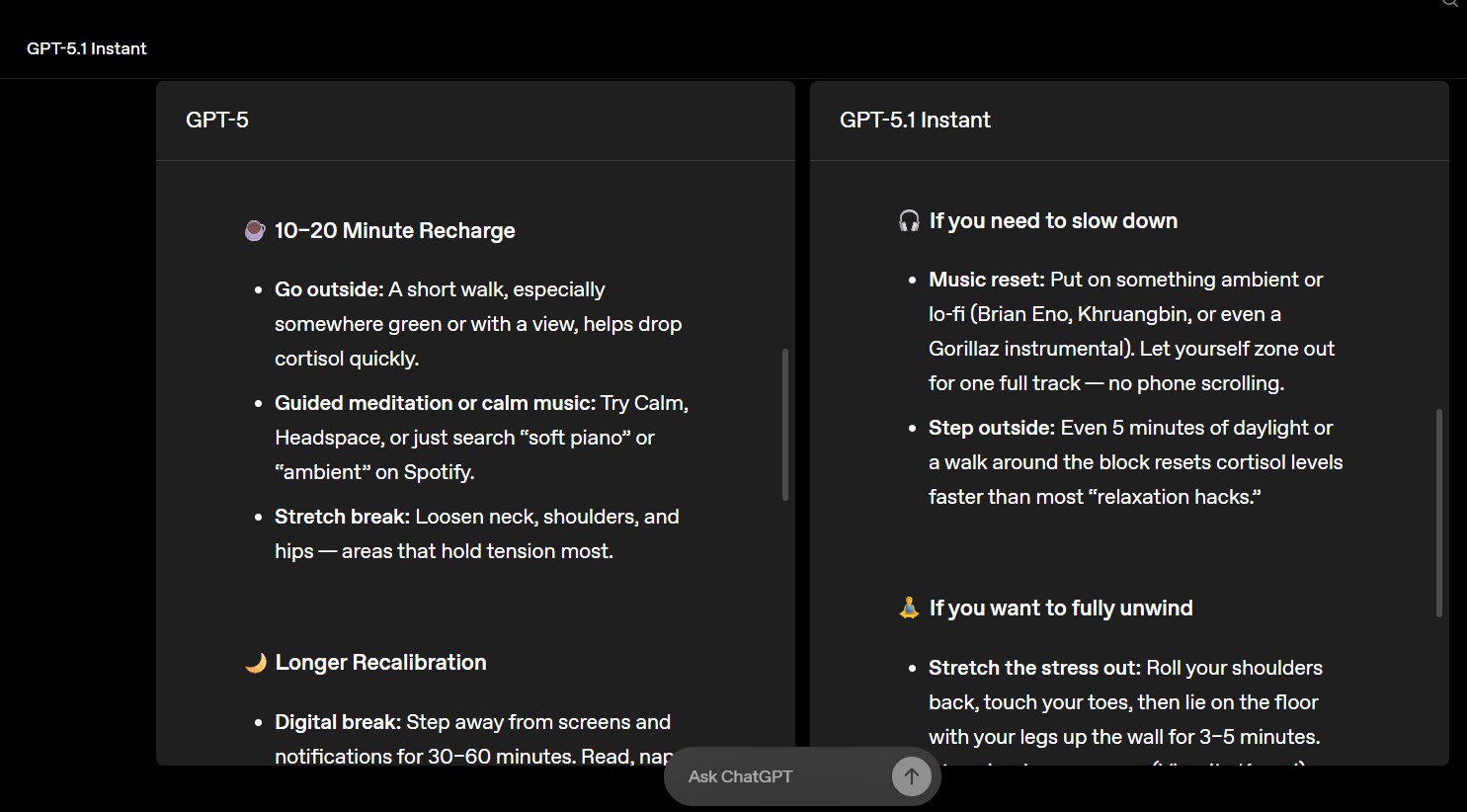The width and height of the screenshot is (1467, 812).
Task: Click the headphones emoji icon
Action: click(909, 221)
